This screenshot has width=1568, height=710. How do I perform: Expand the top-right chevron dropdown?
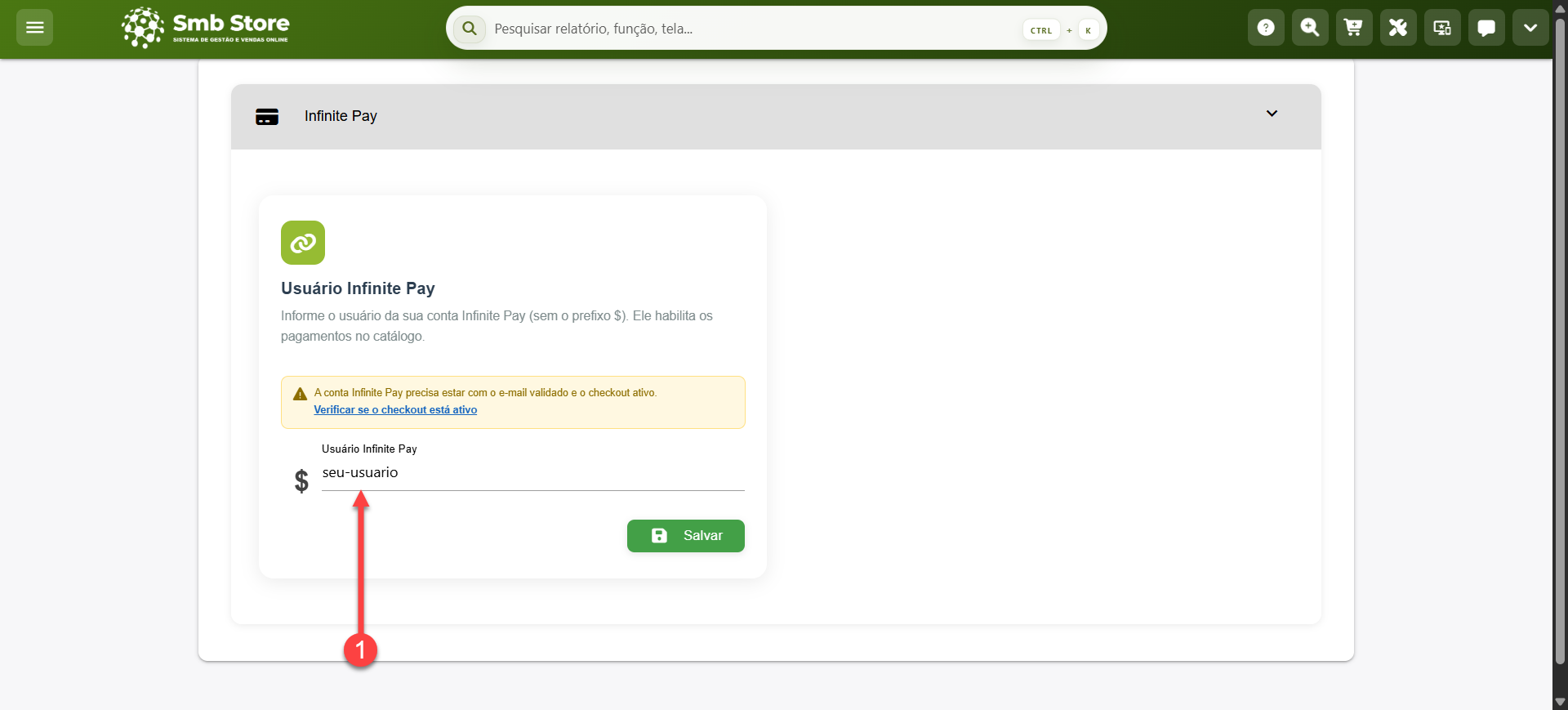tap(1530, 28)
